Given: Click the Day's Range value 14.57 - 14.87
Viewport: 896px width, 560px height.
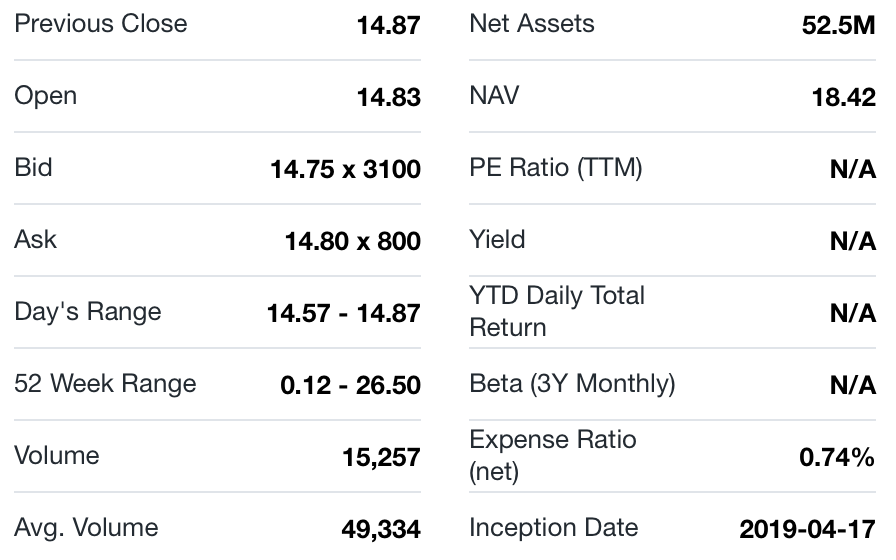Looking at the screenshot, I should pos(343,314).
